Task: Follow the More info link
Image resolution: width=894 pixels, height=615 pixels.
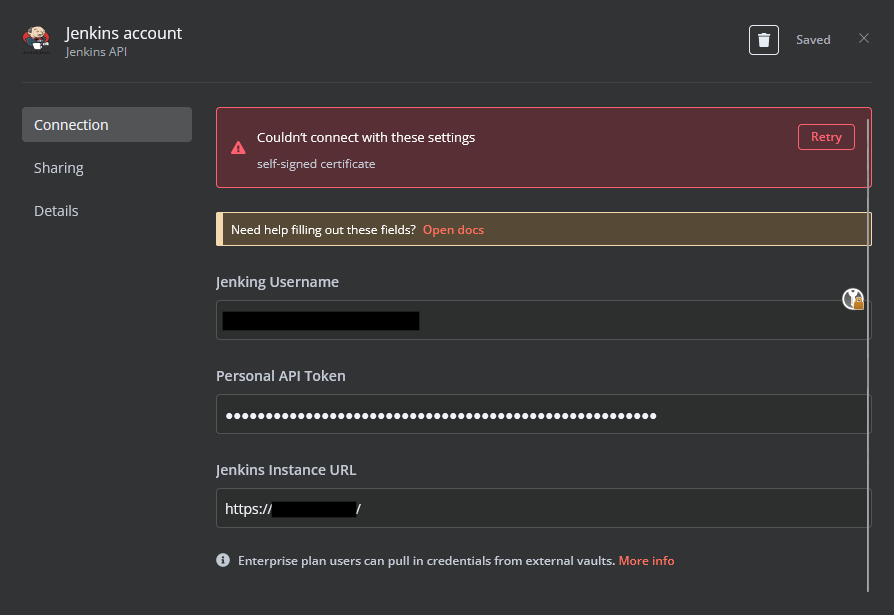Action: tap(646, 561)
